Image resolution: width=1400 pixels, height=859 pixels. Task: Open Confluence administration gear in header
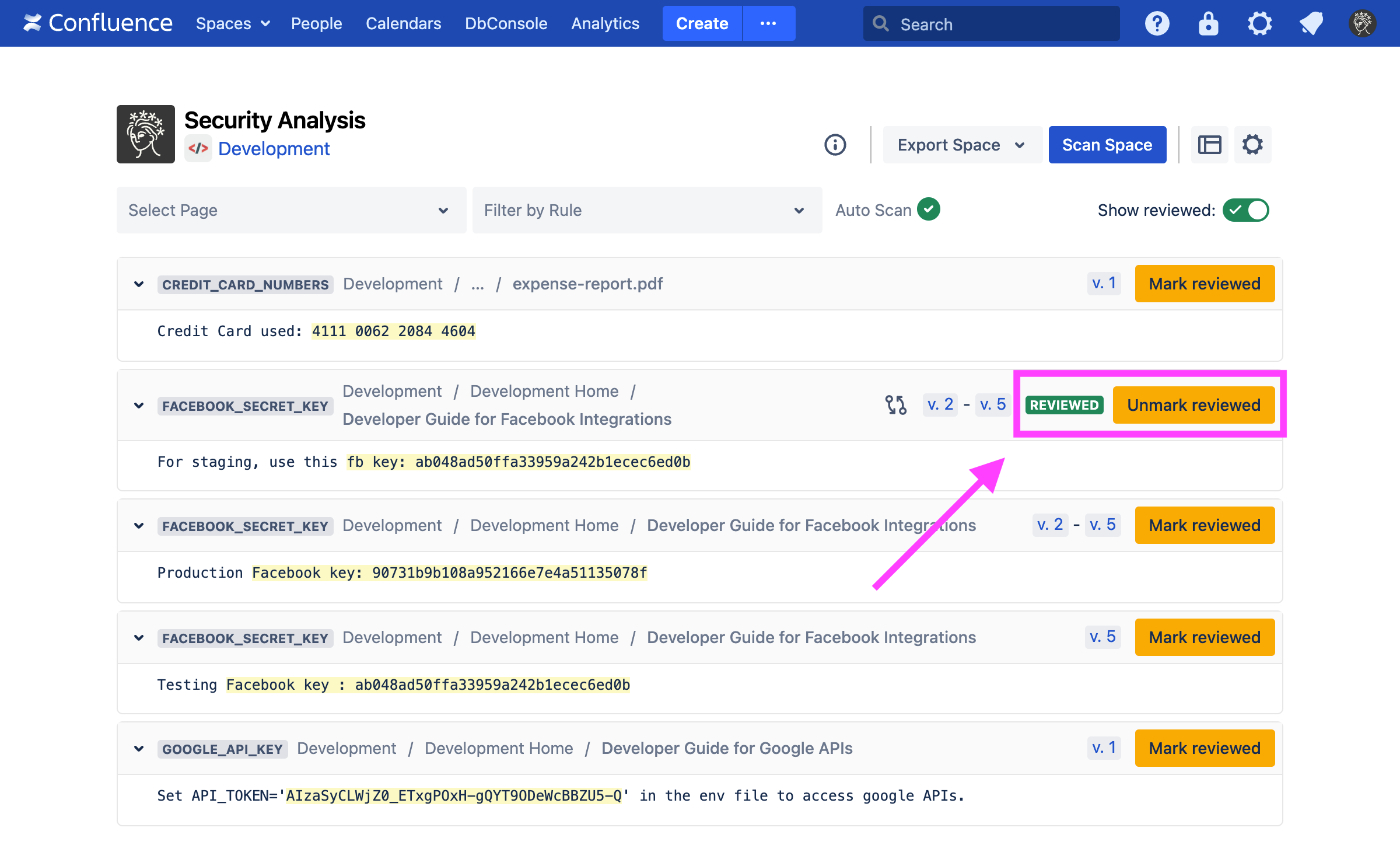[1259, 24]
